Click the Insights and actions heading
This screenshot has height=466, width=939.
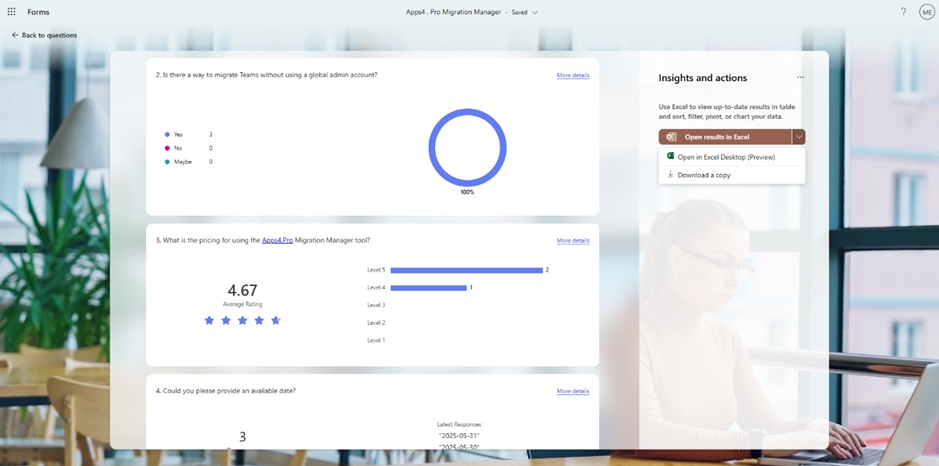pos(703,78)
